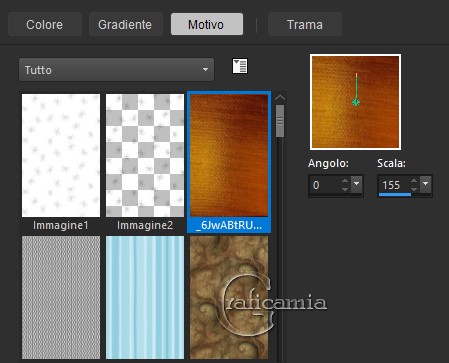Click the pattern preview angle control

[355, 102]
